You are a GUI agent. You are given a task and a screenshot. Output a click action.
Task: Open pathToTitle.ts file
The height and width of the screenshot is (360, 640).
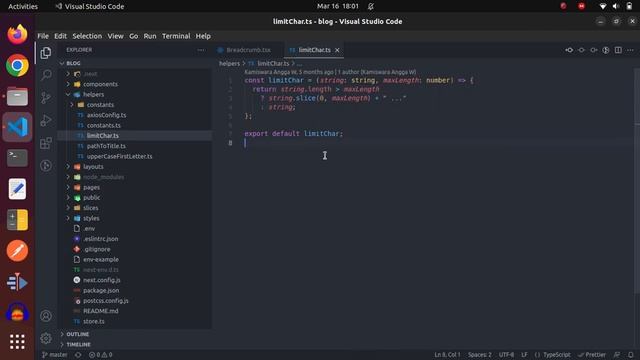(x=106, y=146)
